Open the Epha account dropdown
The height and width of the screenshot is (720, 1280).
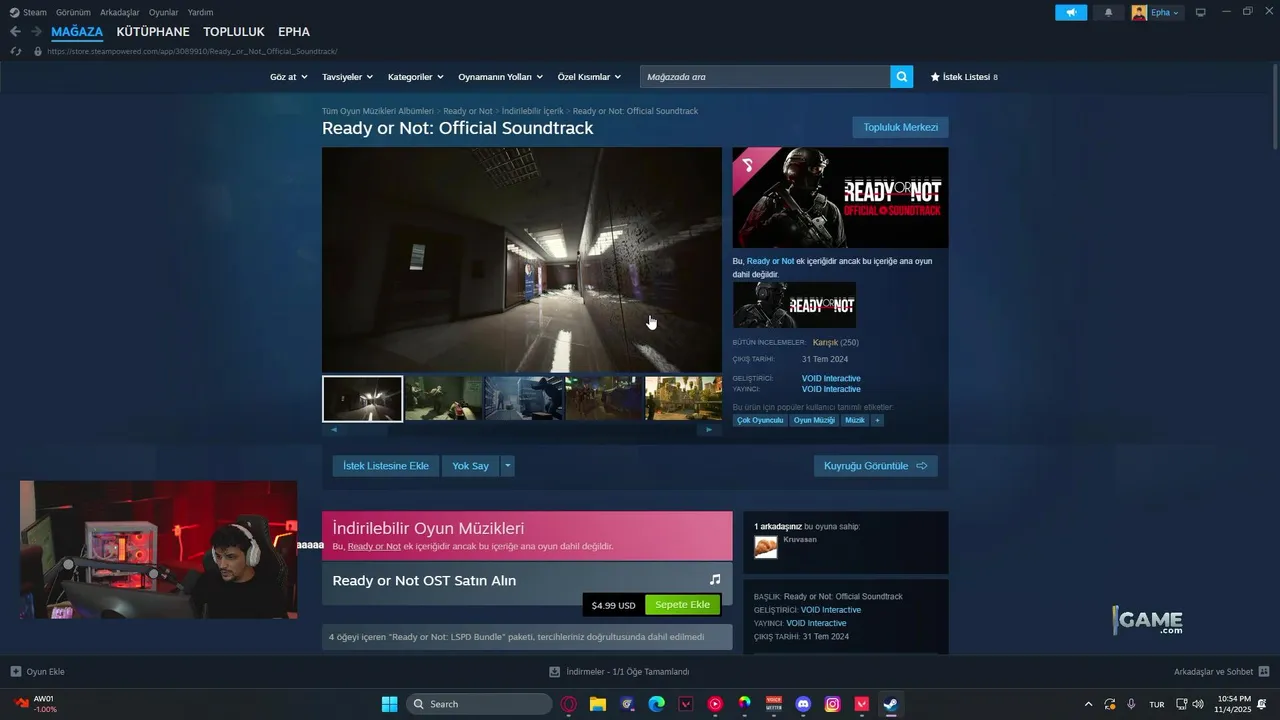tap(1157, 12)
